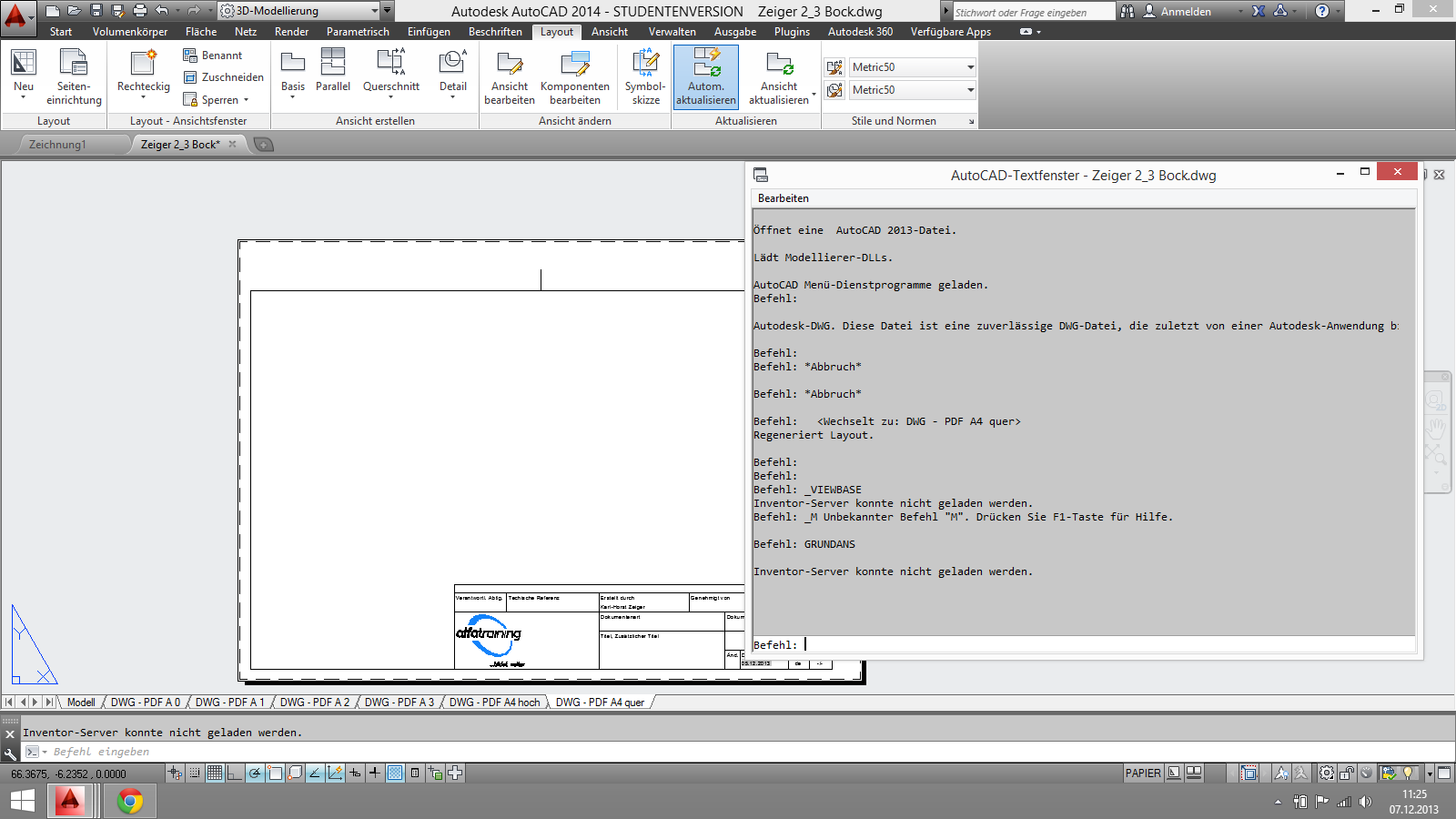Viewport: 1456px width, 819px height.
Task: Click the Plot printer icon in quick access toolbar
Action: pyautogui.click(x=140, y=11)
